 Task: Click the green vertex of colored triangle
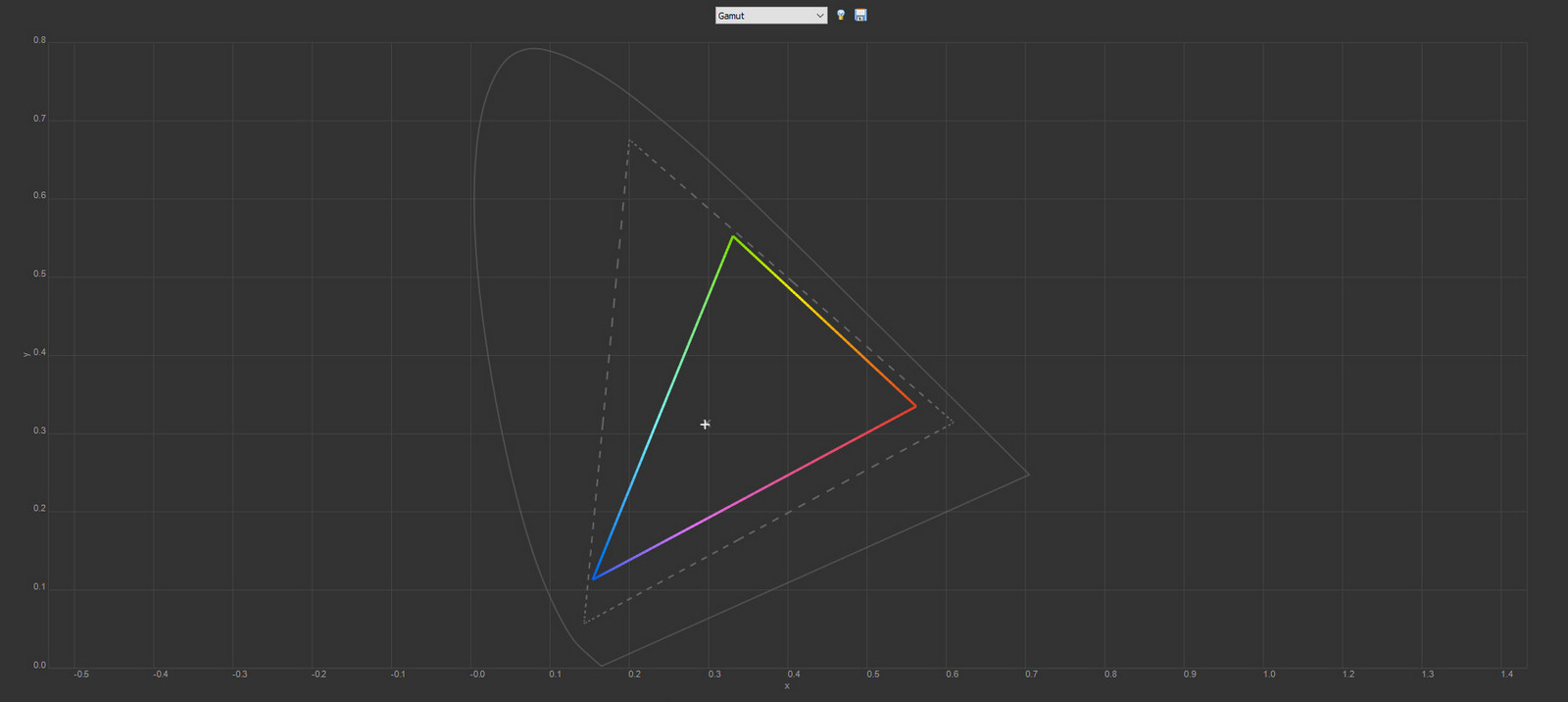(732, 236)
